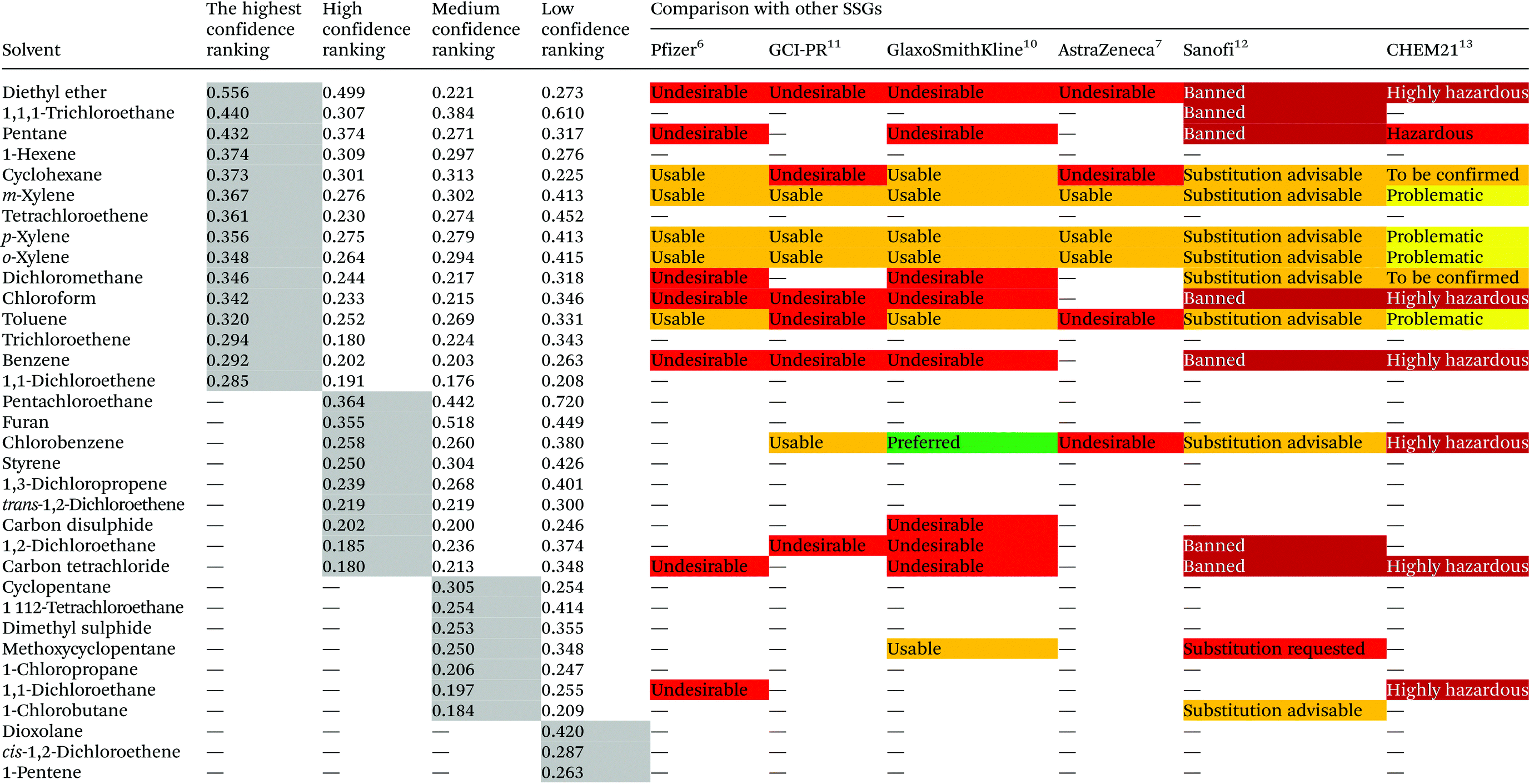Select the 'Chloroform' solvent name
Screen dimensions: 1529x784
pyautogui.click(x=49, y=298)
